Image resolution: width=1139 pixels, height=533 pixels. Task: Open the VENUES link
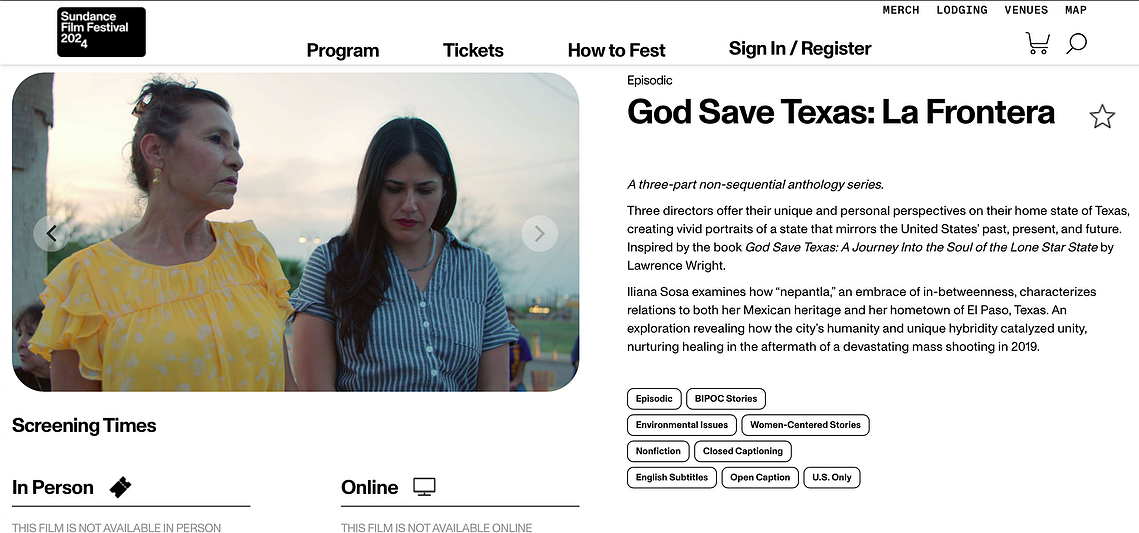(x=1026, y=10)
